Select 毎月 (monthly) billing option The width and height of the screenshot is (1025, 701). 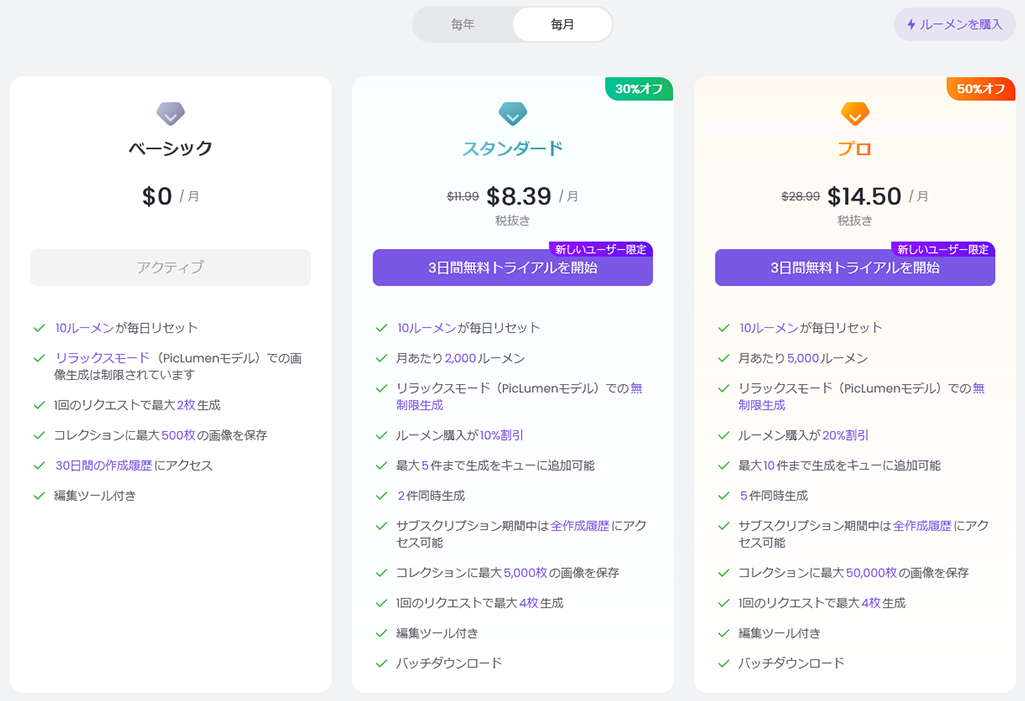(x=562, y=25)
